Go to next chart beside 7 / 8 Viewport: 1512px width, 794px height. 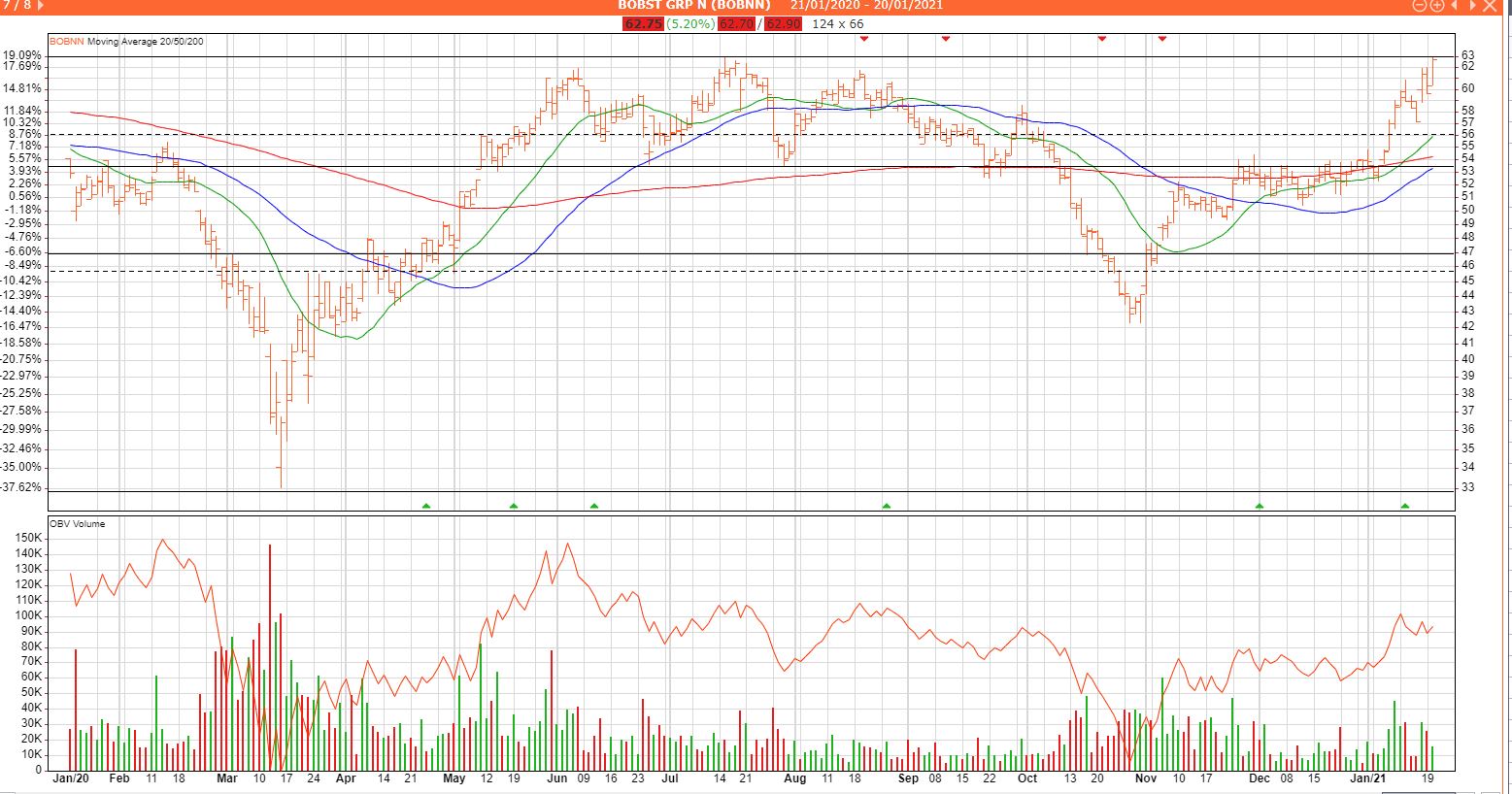(40, 5)
